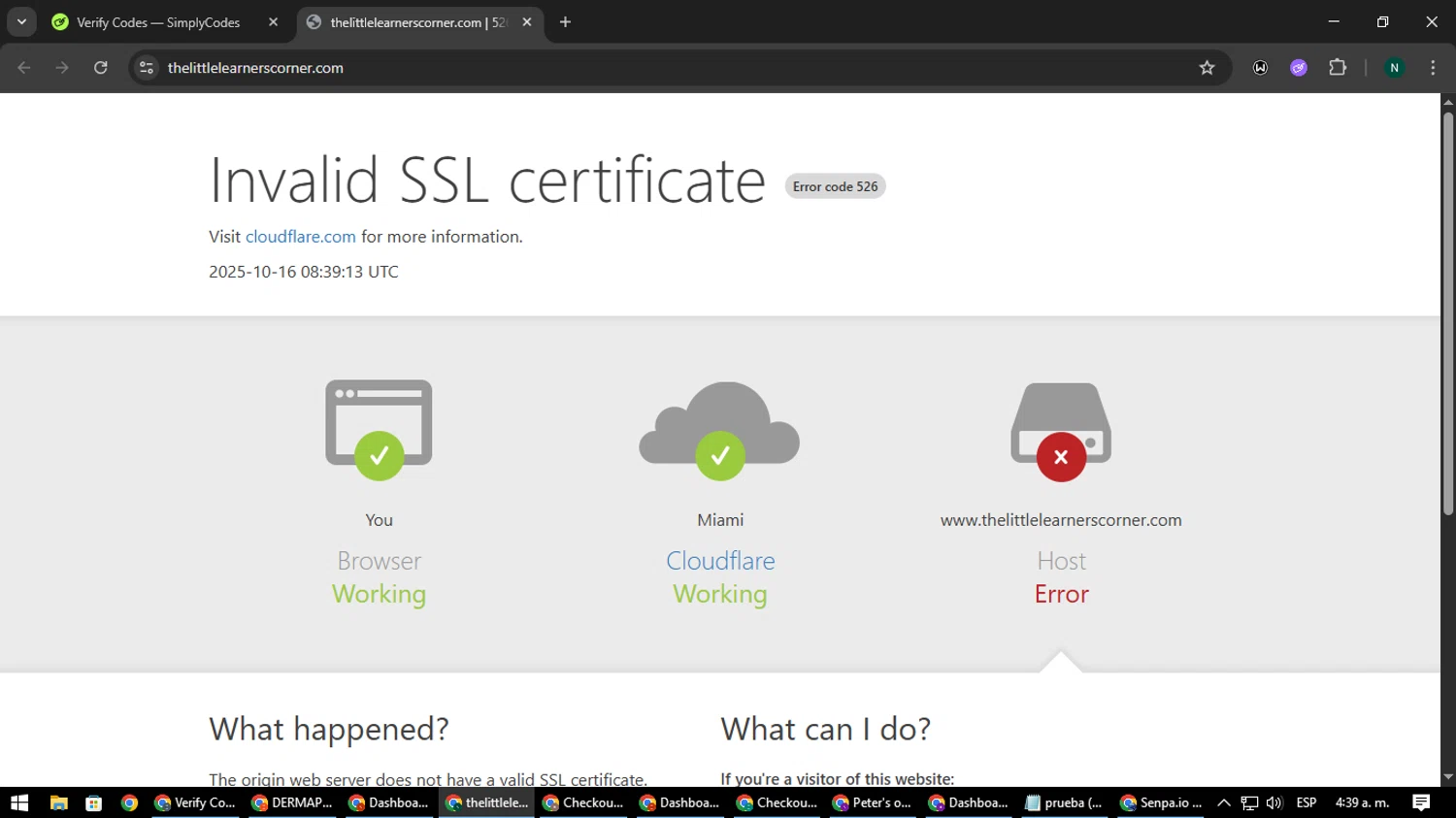This screenshot has width=1456, height=818.
Task: Expand the tab search dropdown
Action: tap(21, 22)
